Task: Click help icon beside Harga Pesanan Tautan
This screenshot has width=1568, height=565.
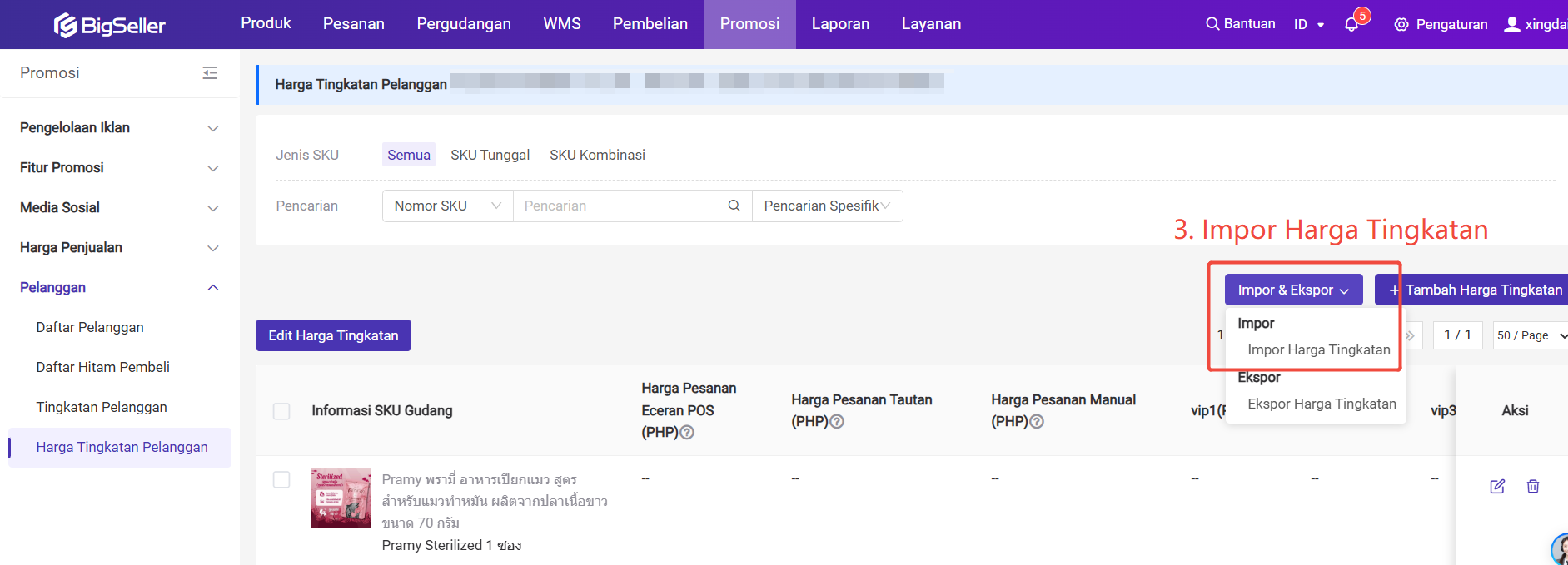Action: tap(837, 422)
